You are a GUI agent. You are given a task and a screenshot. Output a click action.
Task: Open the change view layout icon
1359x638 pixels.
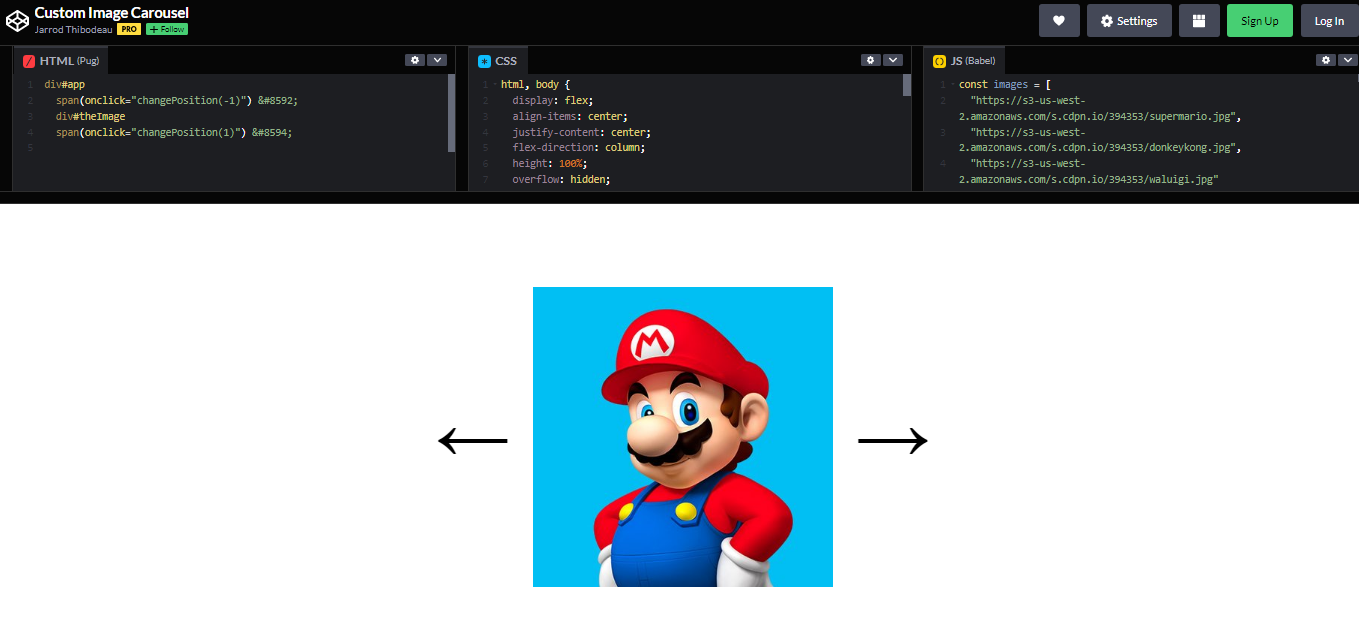point(1199,20)
